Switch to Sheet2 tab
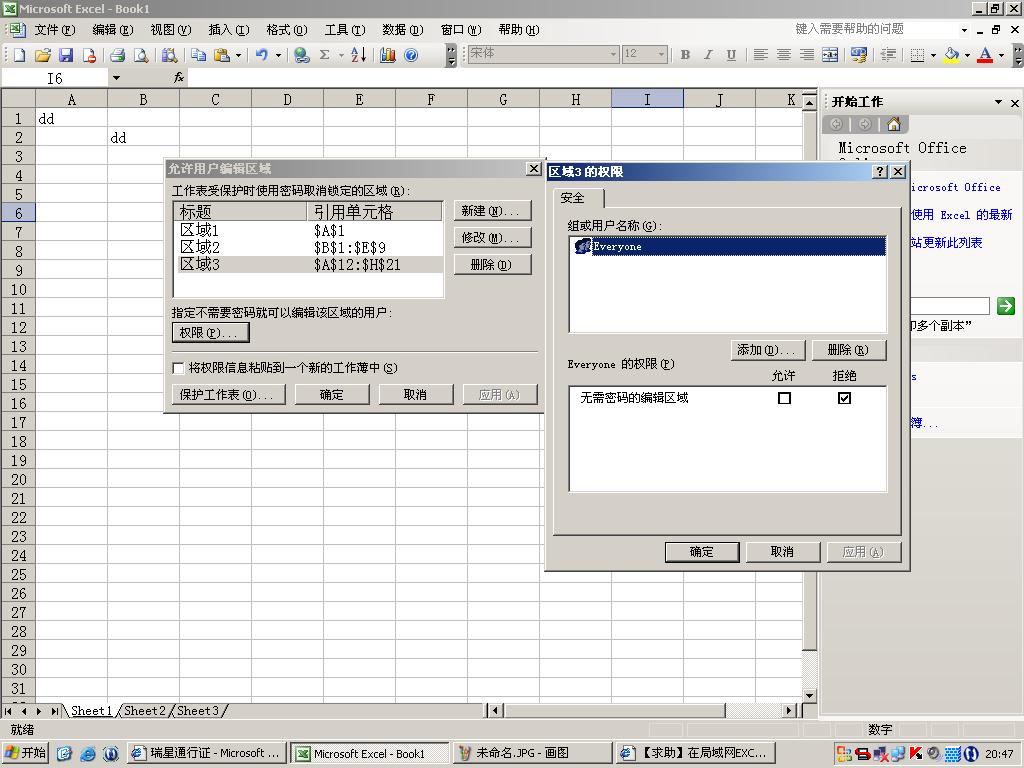The width and height of the screenshot is (1024, 768). point(144,711)
